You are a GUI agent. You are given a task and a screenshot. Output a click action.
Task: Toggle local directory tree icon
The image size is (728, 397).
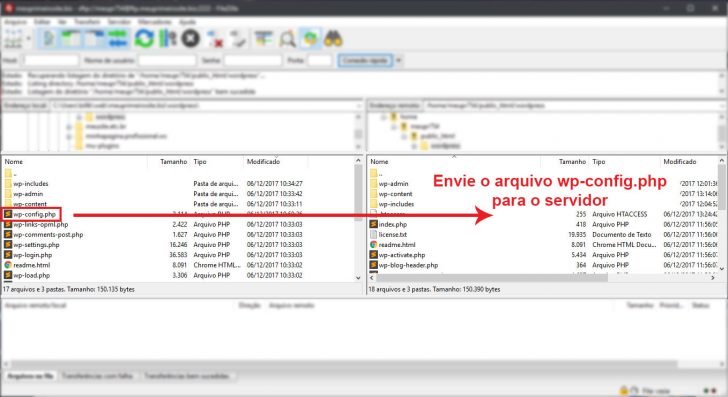coord(71,39)
